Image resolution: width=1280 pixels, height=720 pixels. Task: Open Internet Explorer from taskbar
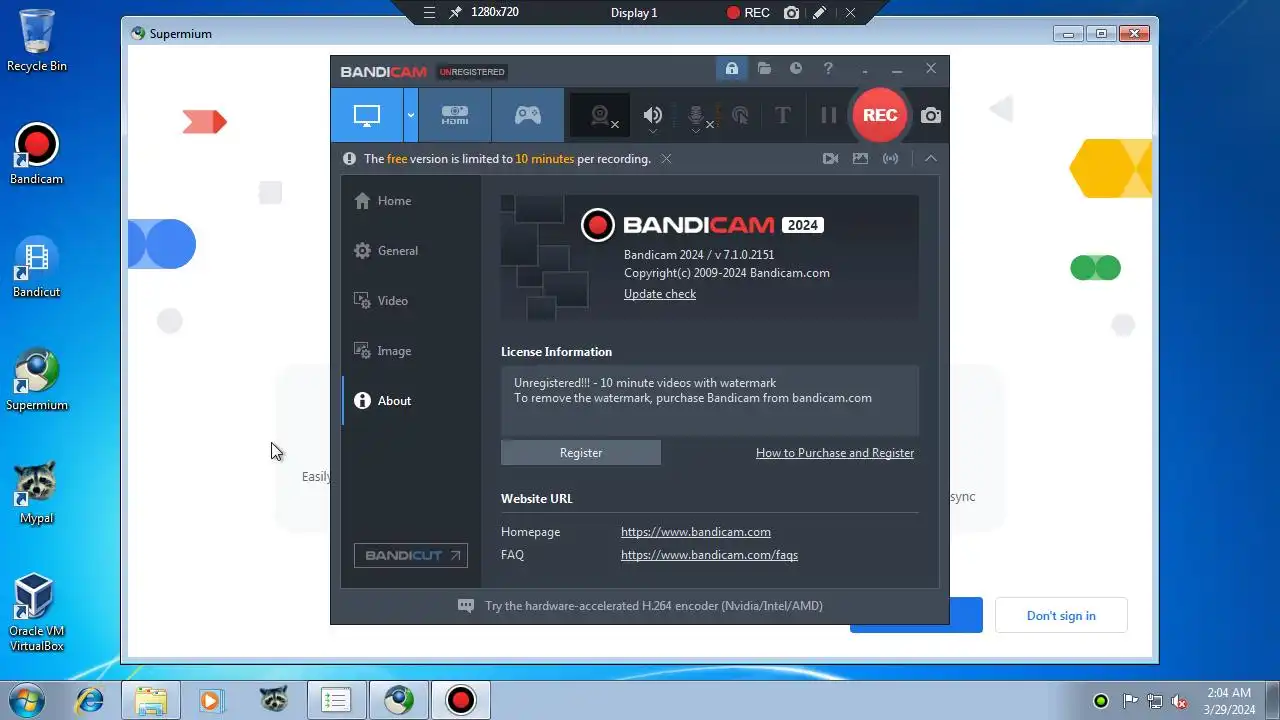tap(90, 700)
